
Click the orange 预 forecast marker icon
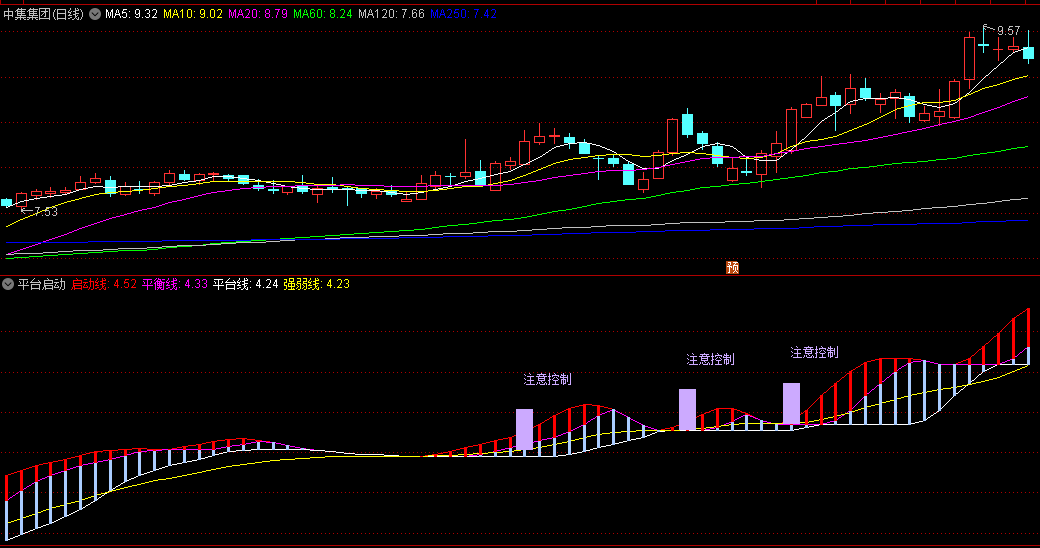click(x=732, y=267)
